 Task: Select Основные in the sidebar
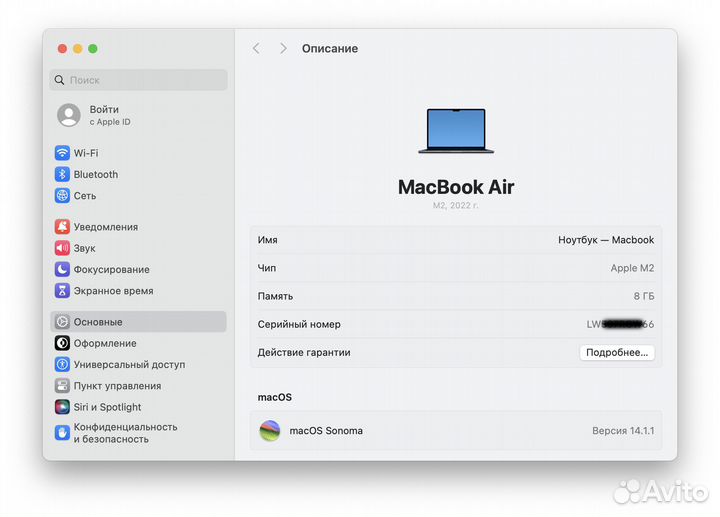tap(138, 322)
